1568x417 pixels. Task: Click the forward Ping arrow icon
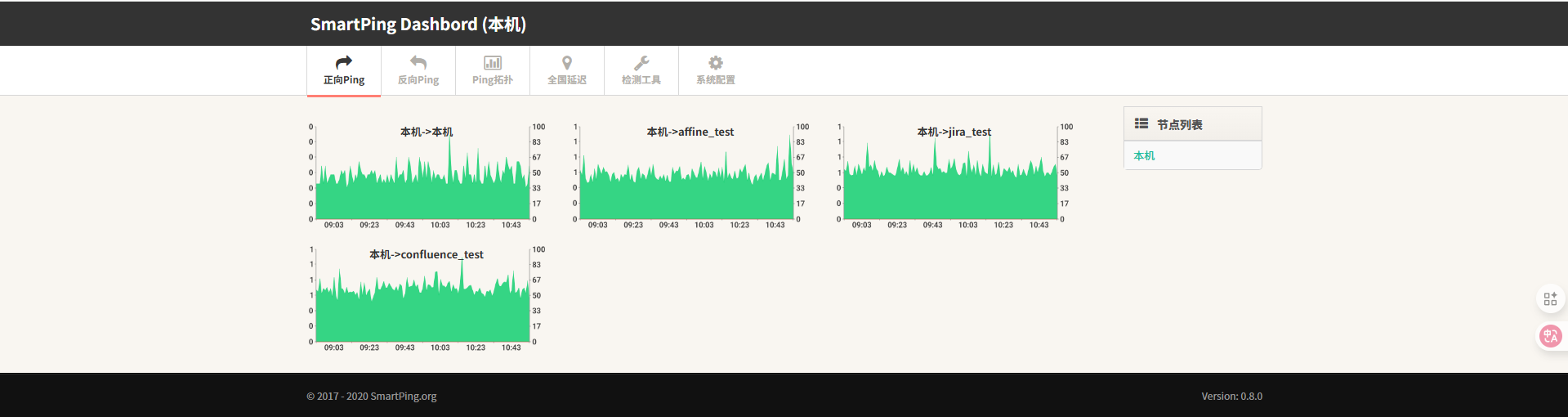coord(343,62)
